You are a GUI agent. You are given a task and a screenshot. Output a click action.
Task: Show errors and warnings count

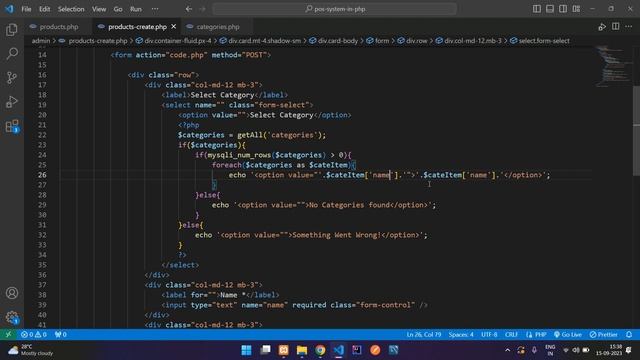point(33,334)
